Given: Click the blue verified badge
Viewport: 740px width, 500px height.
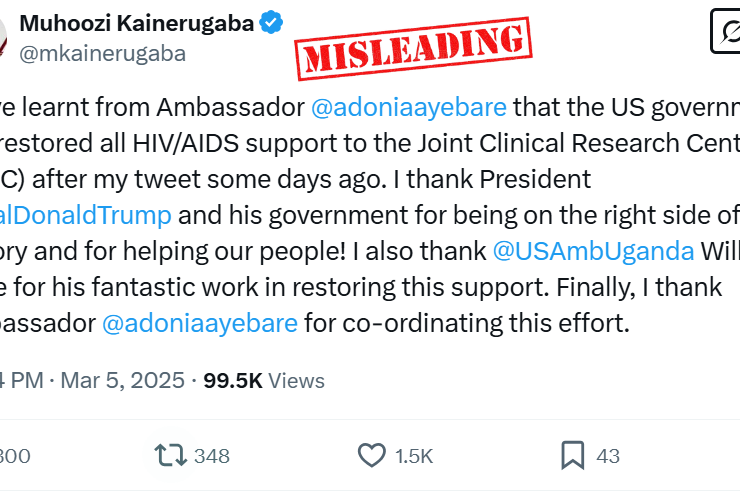Looking at the screenshot, I should pos(271,23).
